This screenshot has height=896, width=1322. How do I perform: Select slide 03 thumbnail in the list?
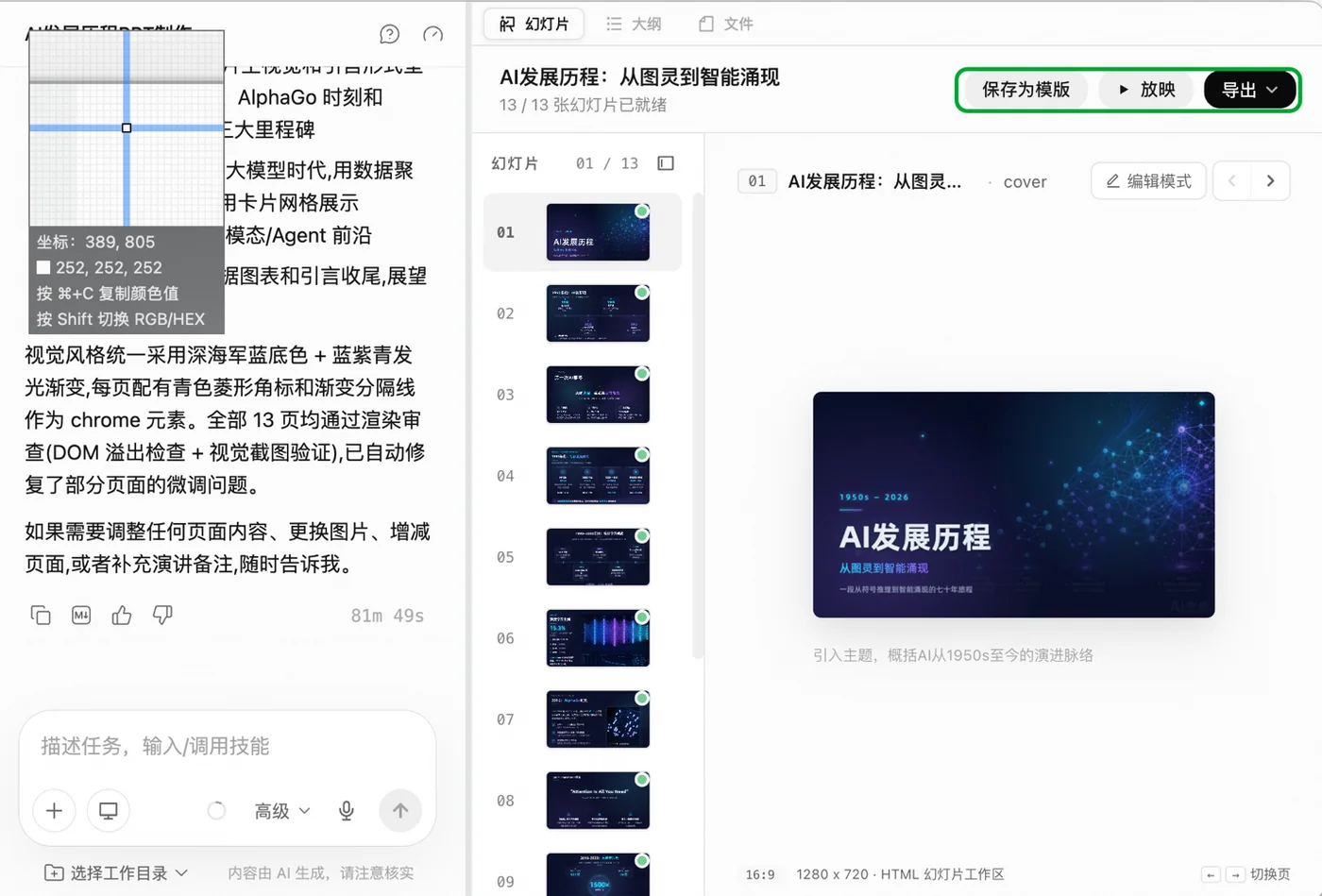[x=598, y=395]
